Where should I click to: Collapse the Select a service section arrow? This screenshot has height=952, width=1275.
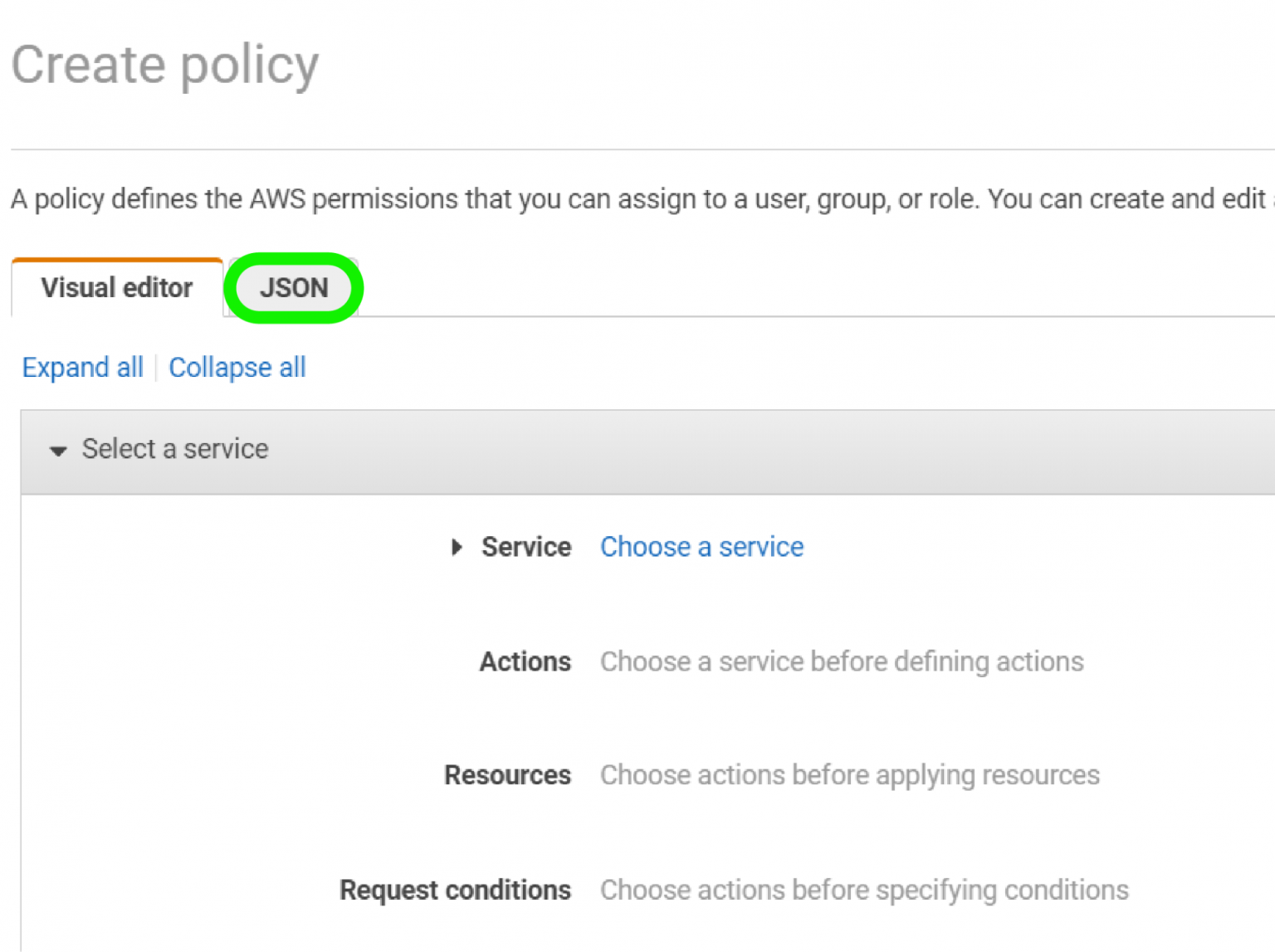click(58, 451)
